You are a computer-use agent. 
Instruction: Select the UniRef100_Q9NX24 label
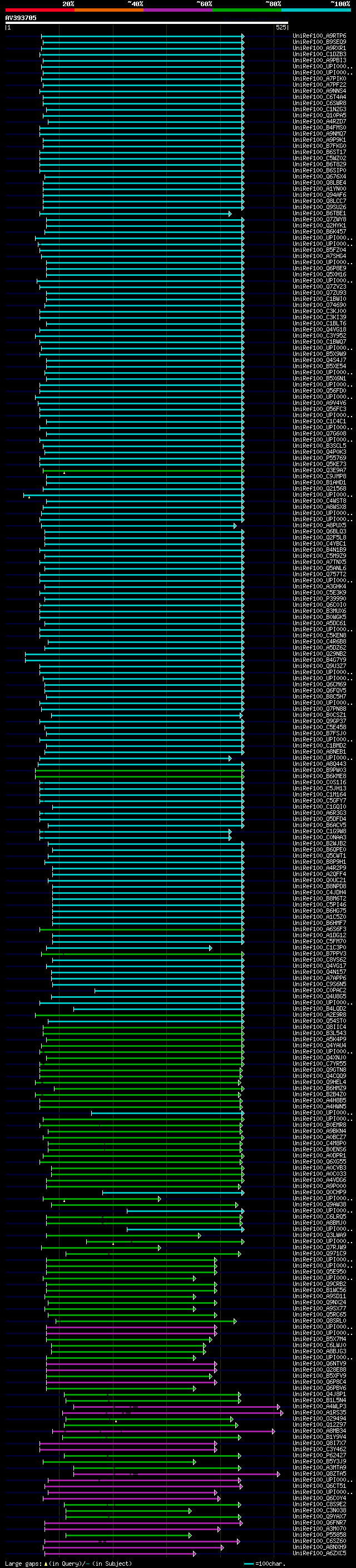[319, 1302]
